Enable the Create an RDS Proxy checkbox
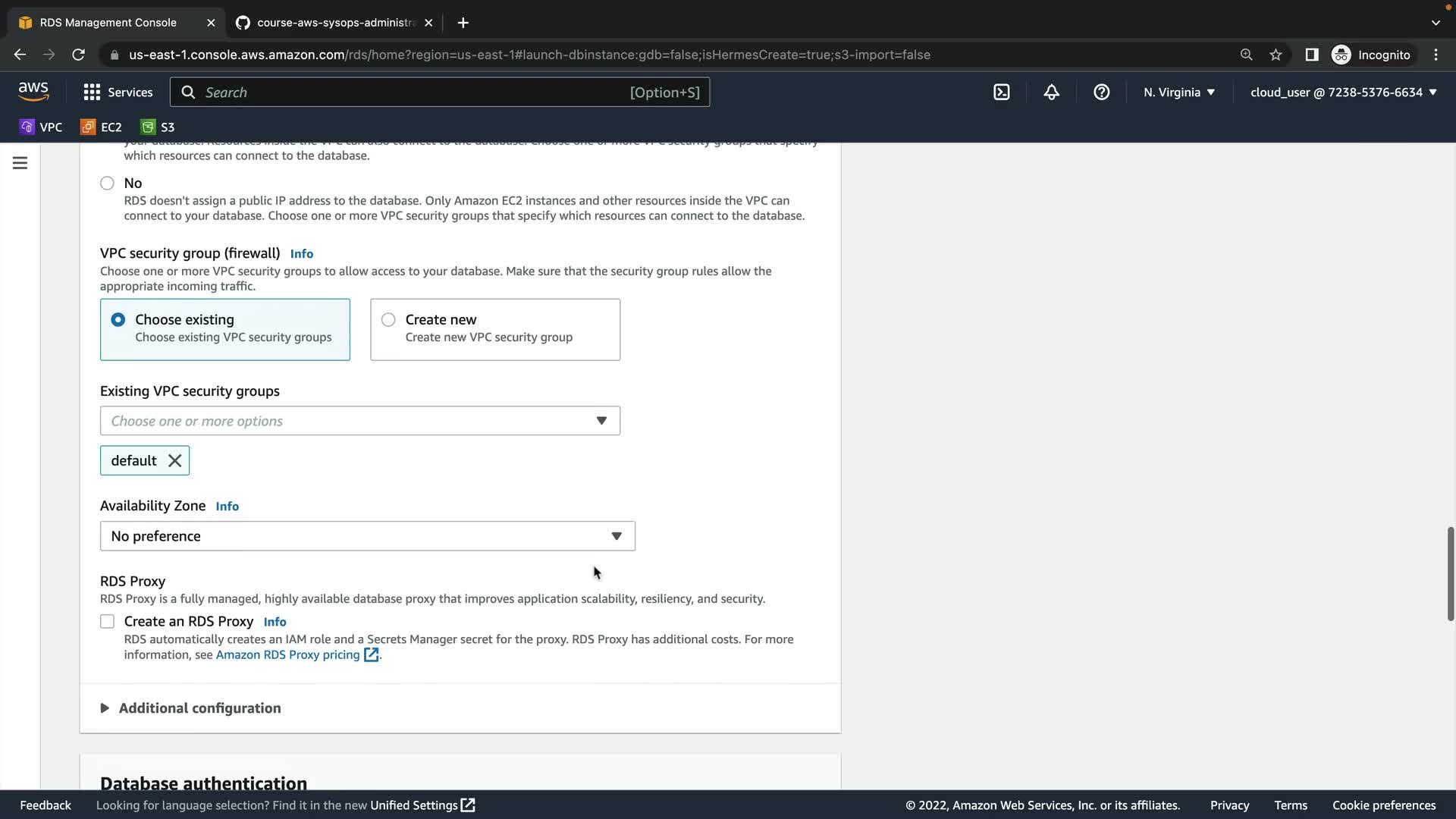 click(x=107, y=621)
